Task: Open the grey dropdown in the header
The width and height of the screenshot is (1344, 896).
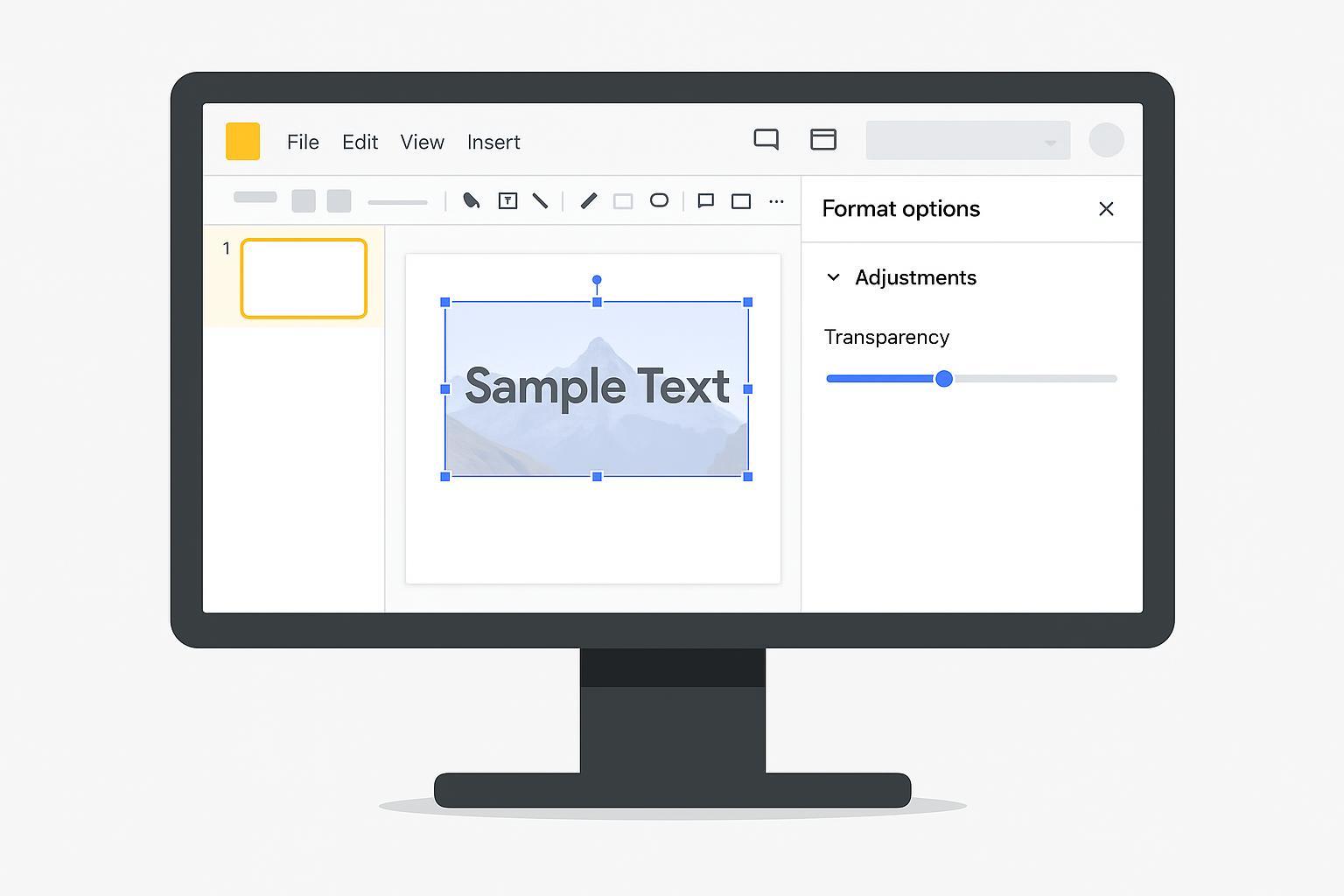Action: click(968, 141)
